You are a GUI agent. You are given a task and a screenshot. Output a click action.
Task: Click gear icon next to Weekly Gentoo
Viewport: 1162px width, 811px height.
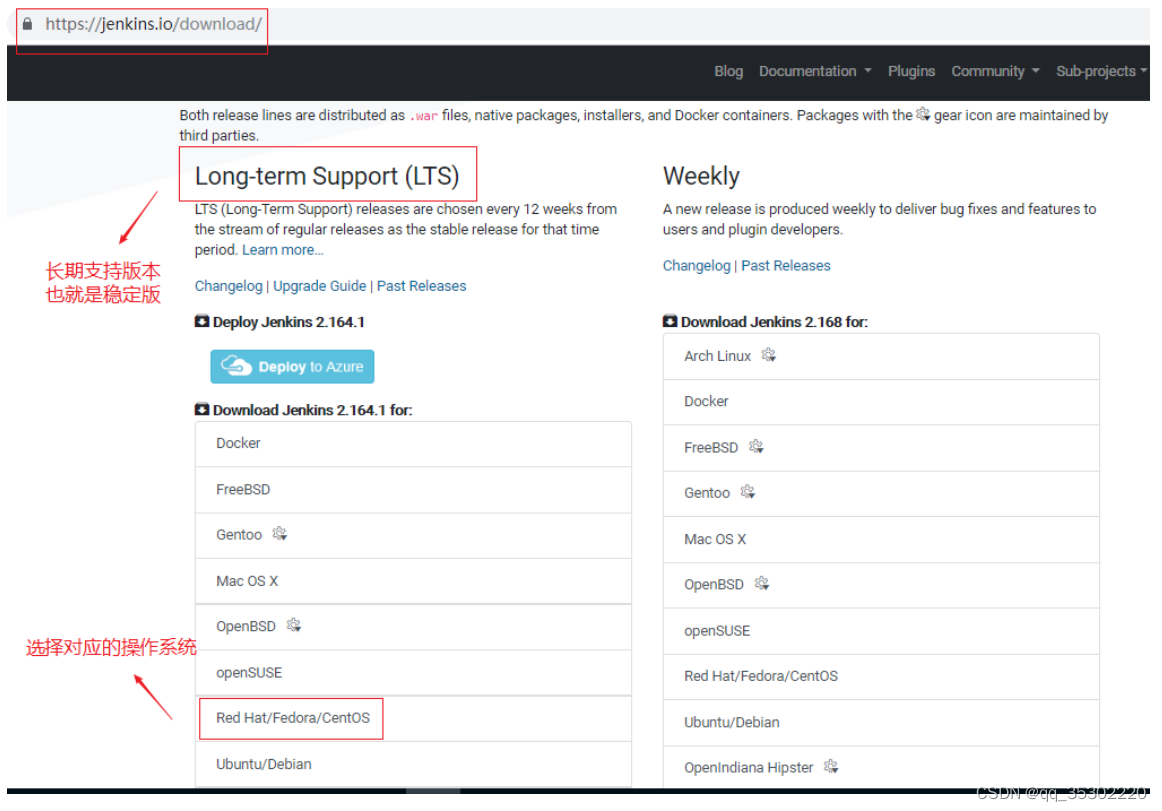coord(748,491)
